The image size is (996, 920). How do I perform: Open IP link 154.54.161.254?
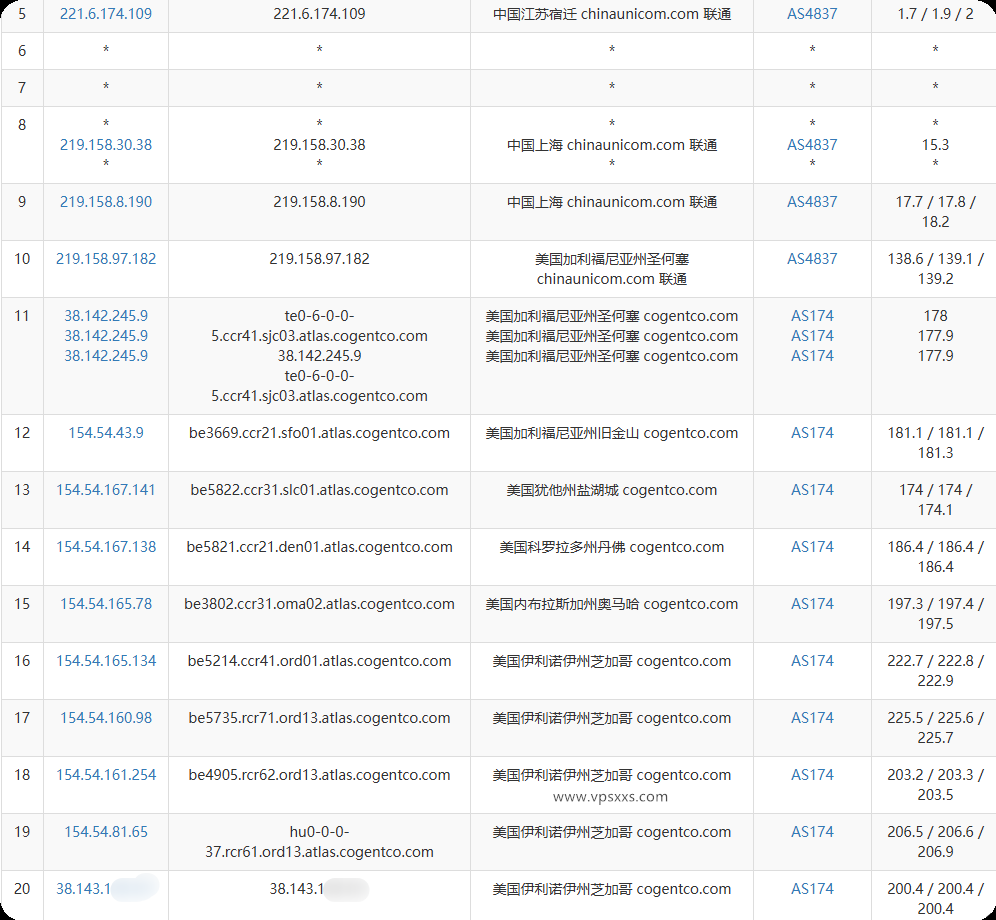pyautogui.click(x=105, y=775)
